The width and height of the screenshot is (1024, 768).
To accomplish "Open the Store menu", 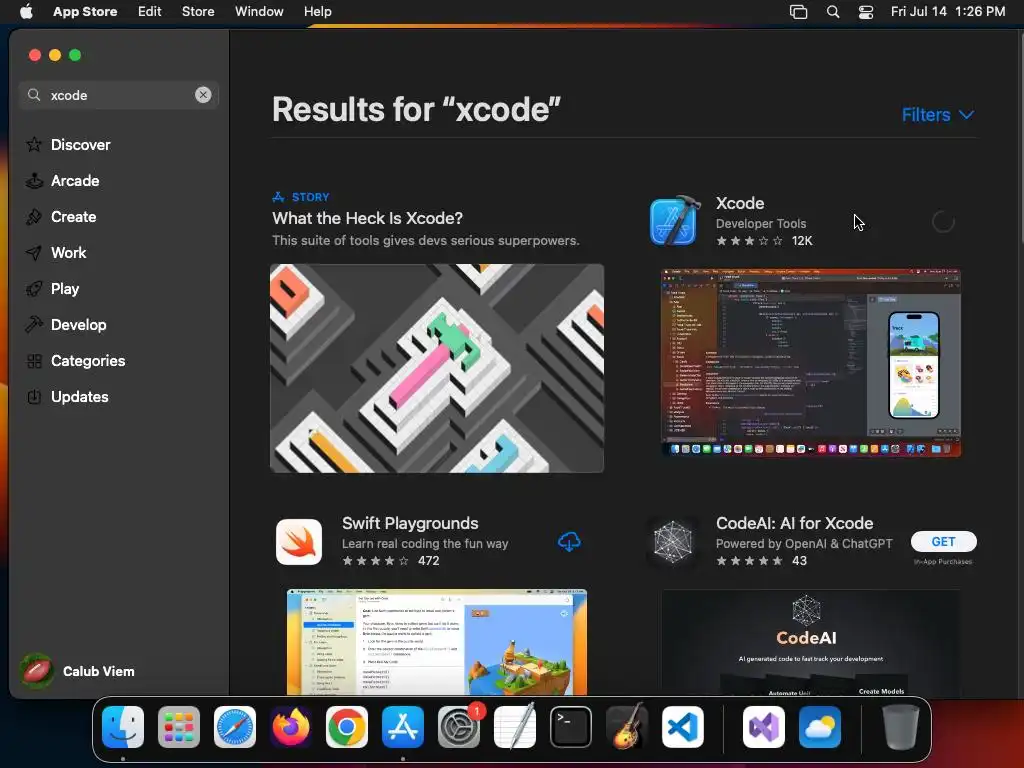I will click(198, 11).
